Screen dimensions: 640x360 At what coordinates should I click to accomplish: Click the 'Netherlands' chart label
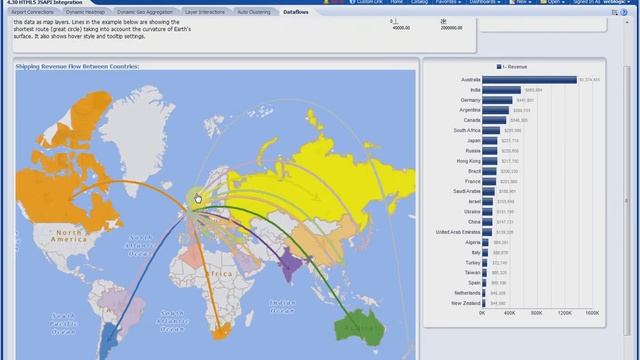(x=467, y=293)
